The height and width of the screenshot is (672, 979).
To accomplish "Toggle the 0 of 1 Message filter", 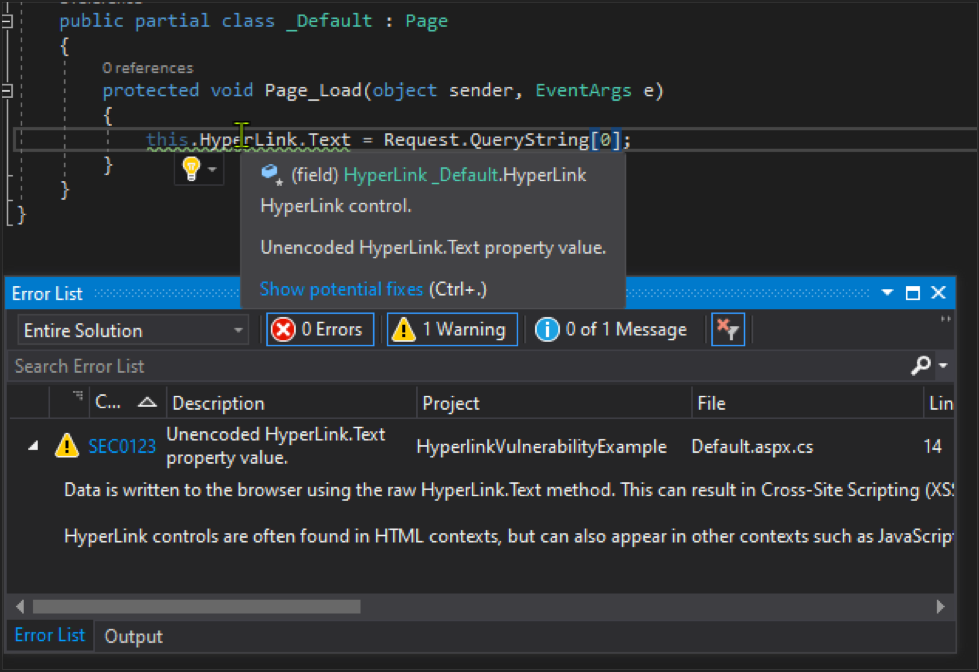I will 612,329.
